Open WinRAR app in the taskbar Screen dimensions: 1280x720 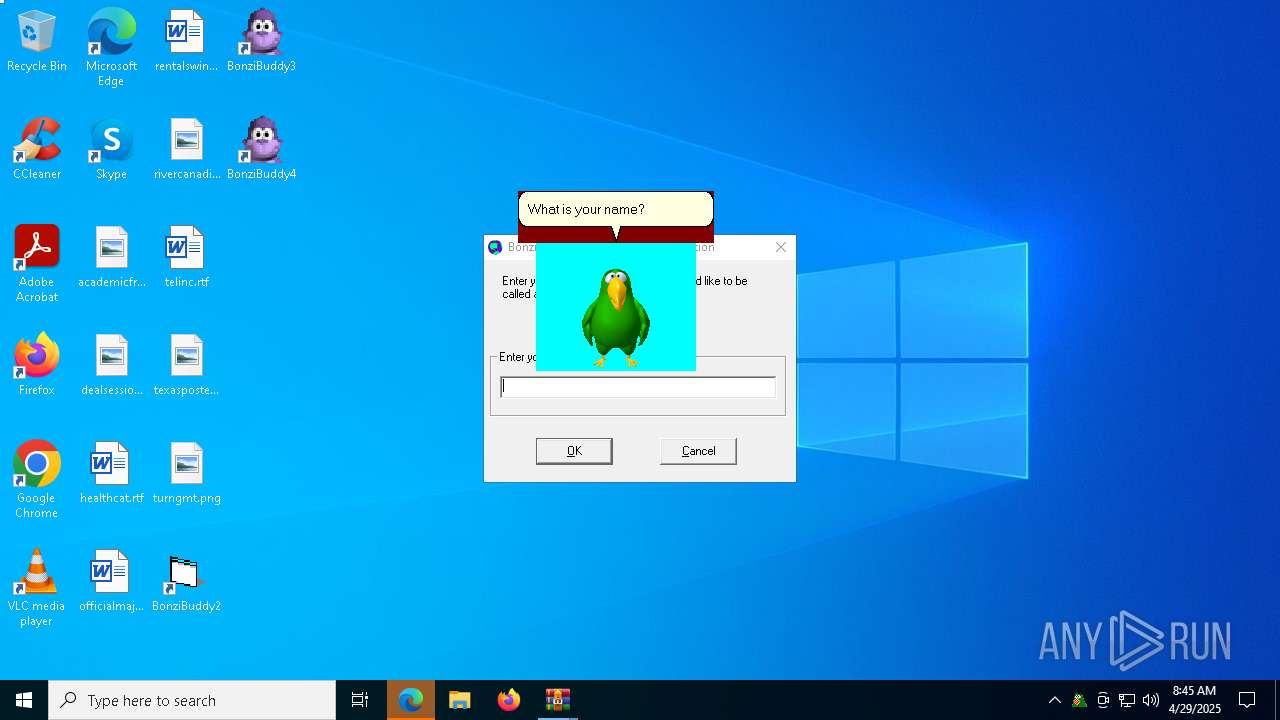pyautogui.click(x=557, y=700)
